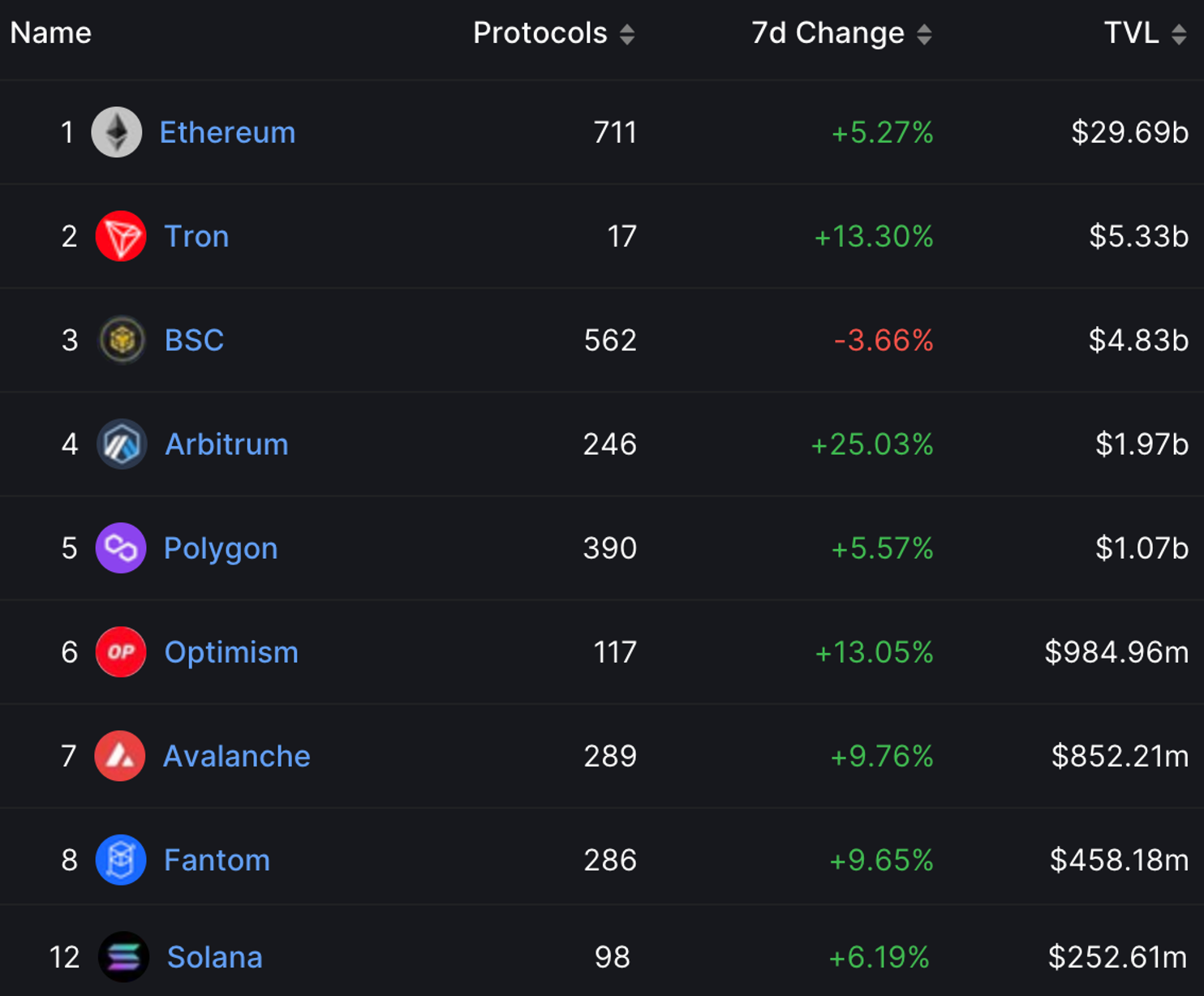Click the Avalanche logo icon
Viewport: 1204px width, 996px height.
[120, 756]
